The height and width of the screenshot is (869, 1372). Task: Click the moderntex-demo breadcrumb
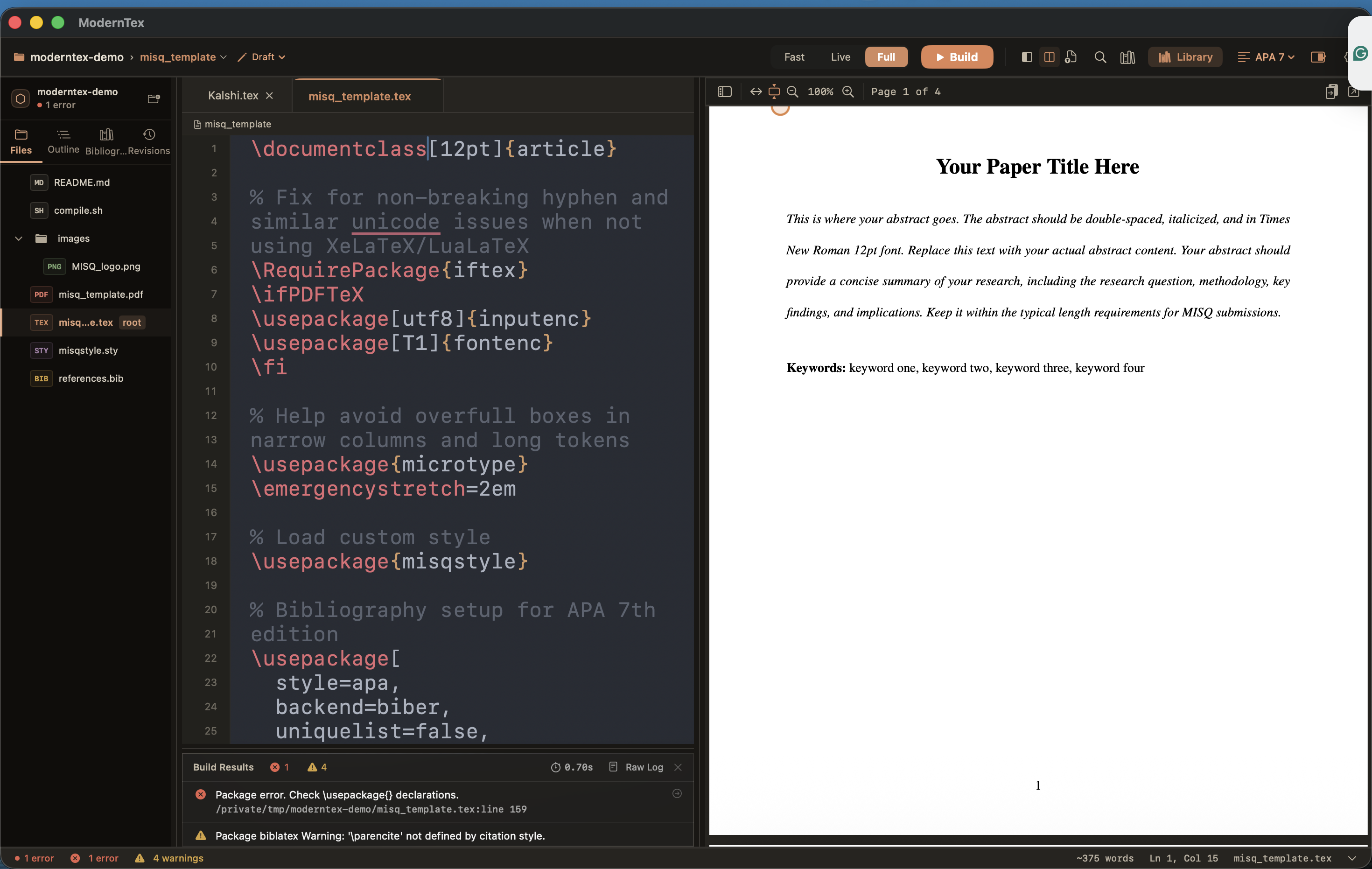[x=77, y=57]
